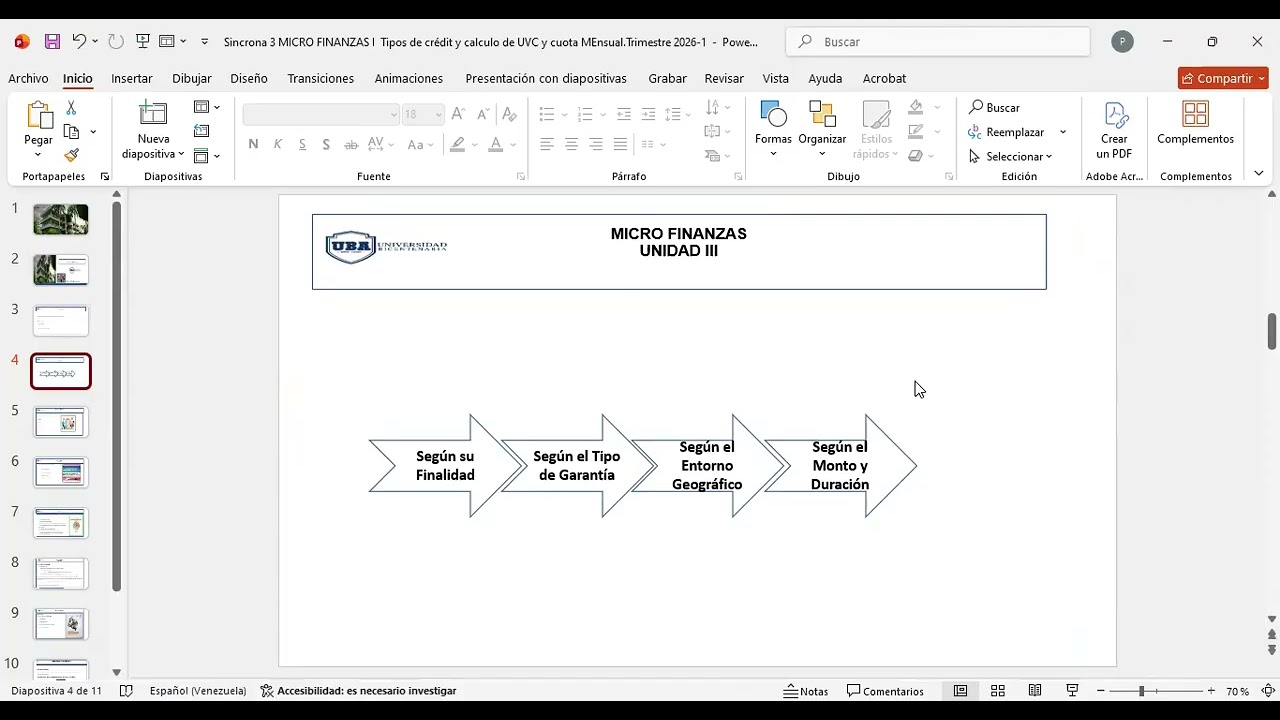
Task: Open the Archivo menu
Action: click(28, 78)
